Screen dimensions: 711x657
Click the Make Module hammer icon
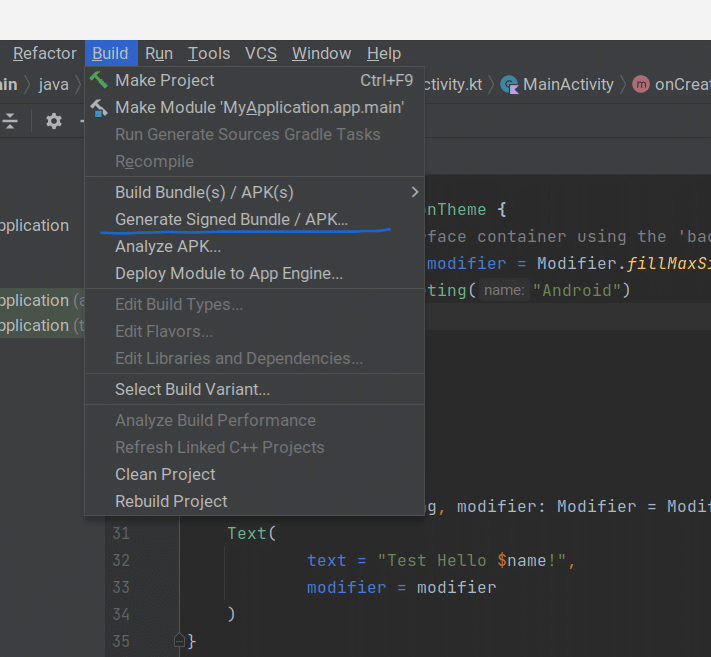coord(98,108)
